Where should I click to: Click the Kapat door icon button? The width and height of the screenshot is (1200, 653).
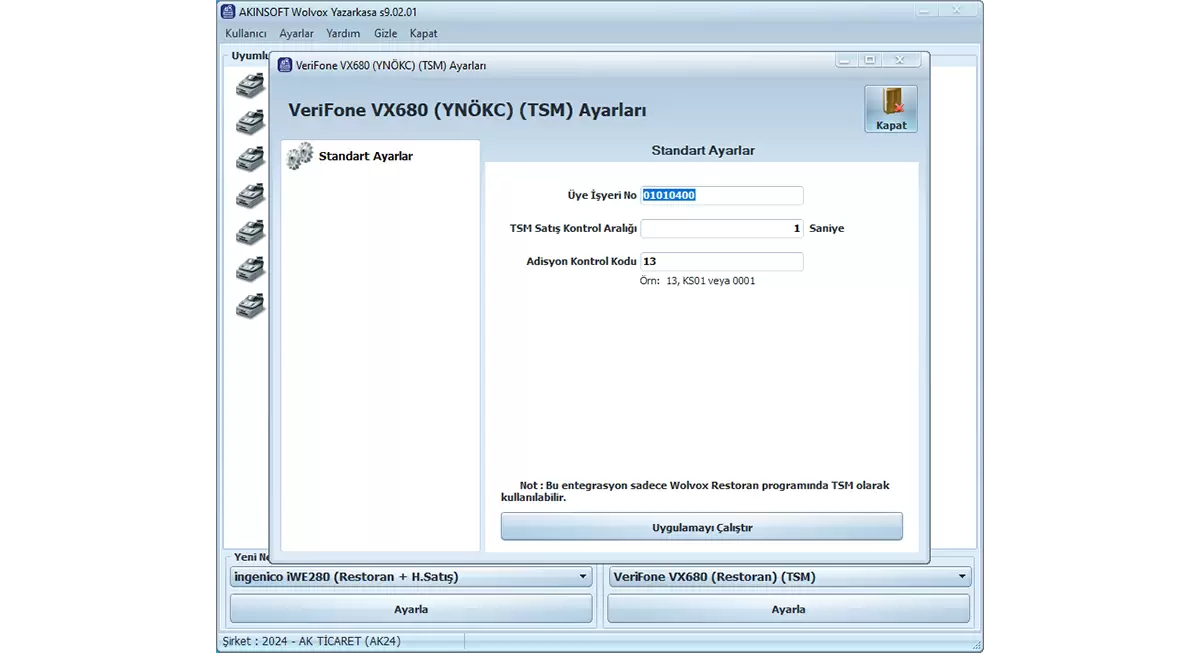coord(890,108)
